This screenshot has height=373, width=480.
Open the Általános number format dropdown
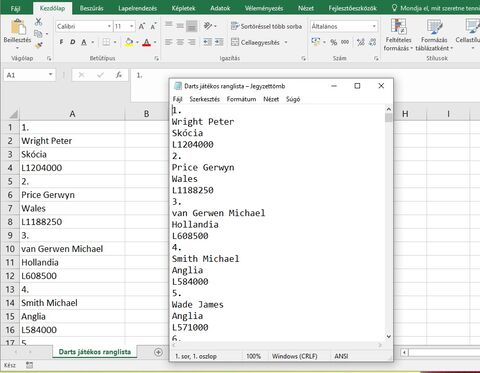[374, 26]
